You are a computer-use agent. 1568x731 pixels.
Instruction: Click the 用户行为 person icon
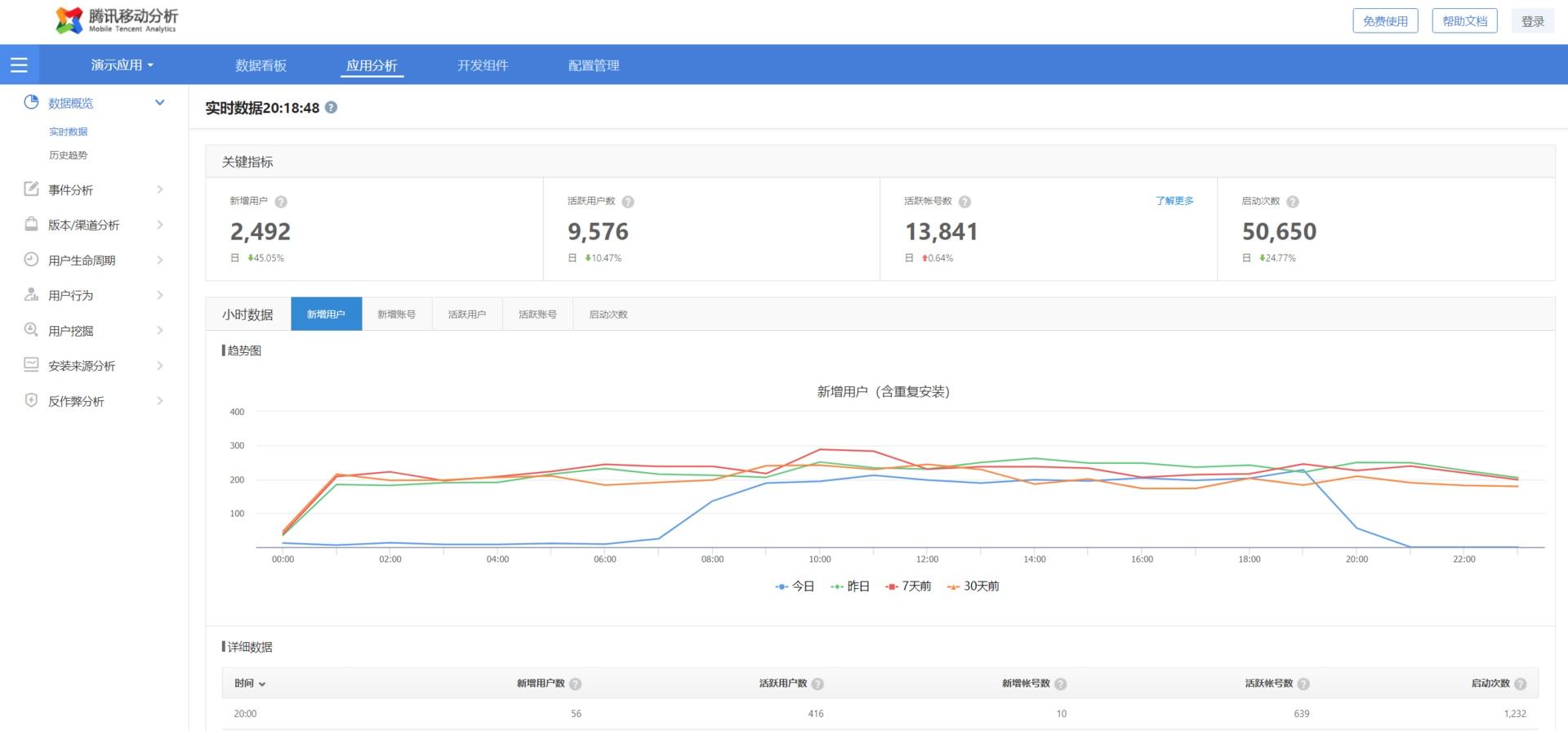(x=31, y=294)
